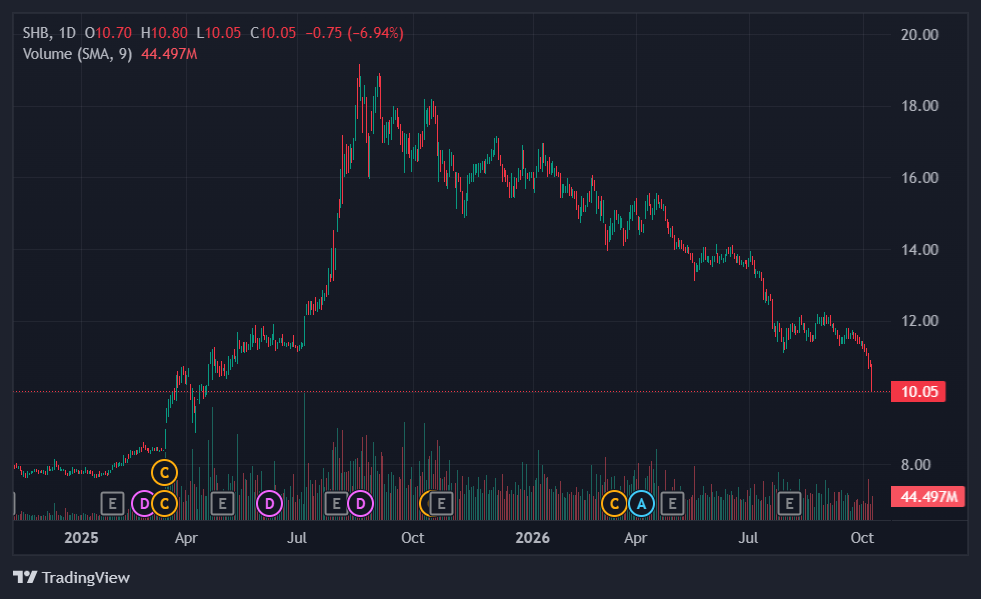981x599 pixels.
Task: Click the blue A marker
Action: click(641, 503)
